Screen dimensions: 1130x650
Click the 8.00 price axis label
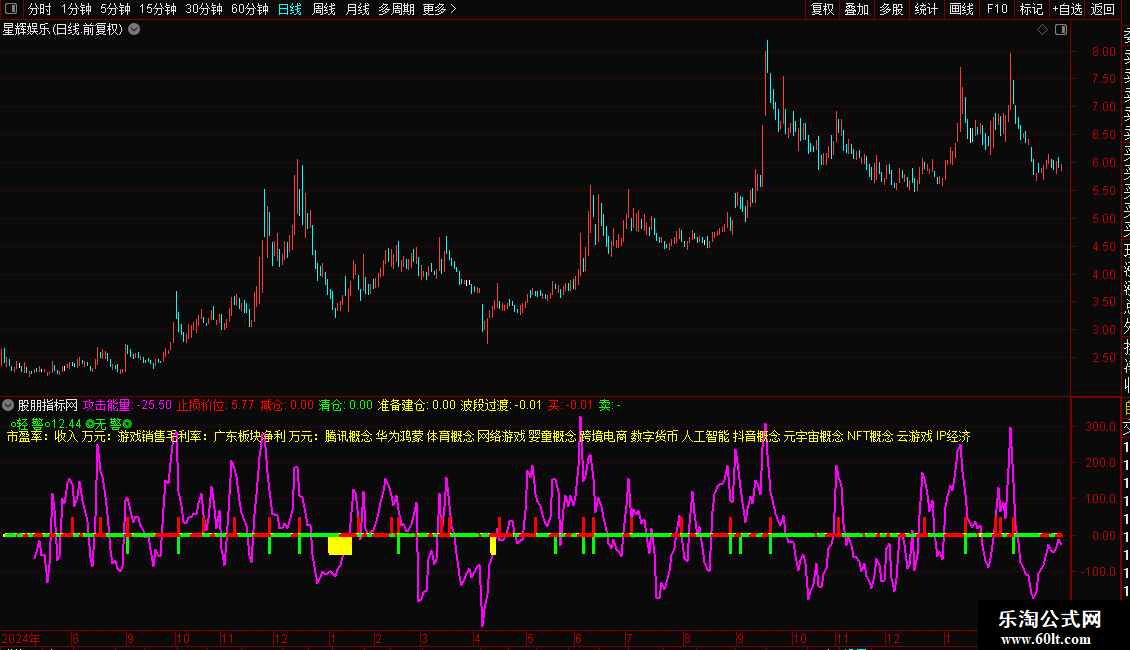[x=1104, y=52]
